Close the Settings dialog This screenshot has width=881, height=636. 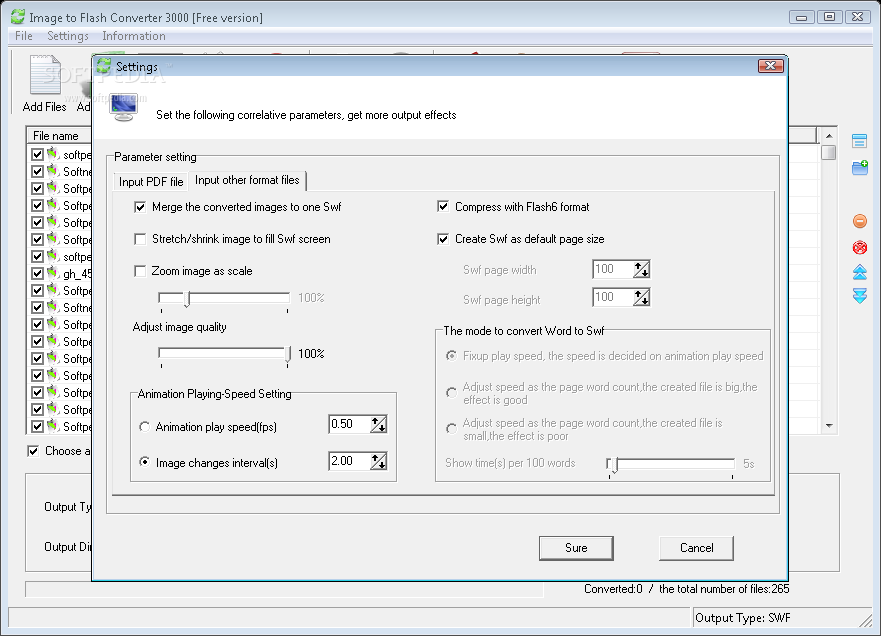click(770, 66)
